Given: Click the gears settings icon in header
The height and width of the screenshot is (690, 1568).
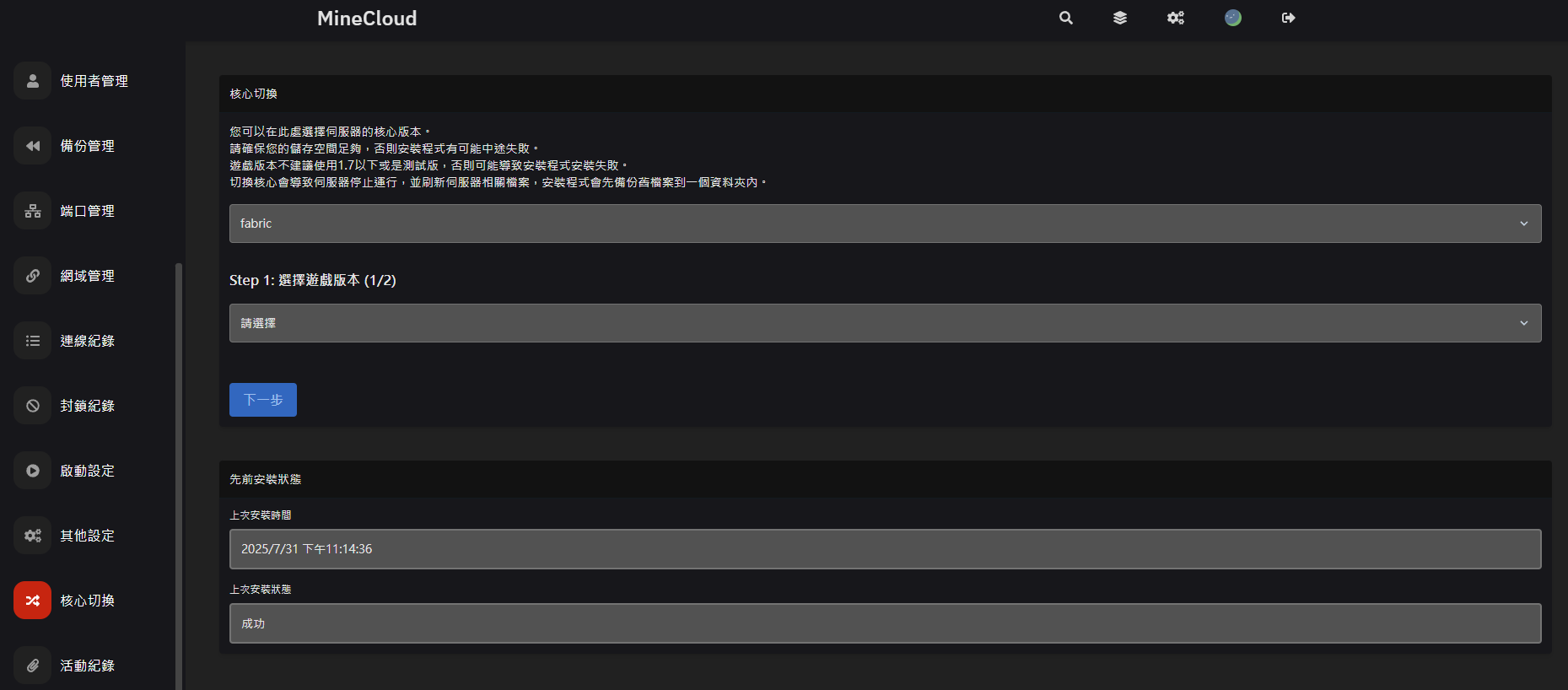Looking at the screenshot, I should 1176,18.
